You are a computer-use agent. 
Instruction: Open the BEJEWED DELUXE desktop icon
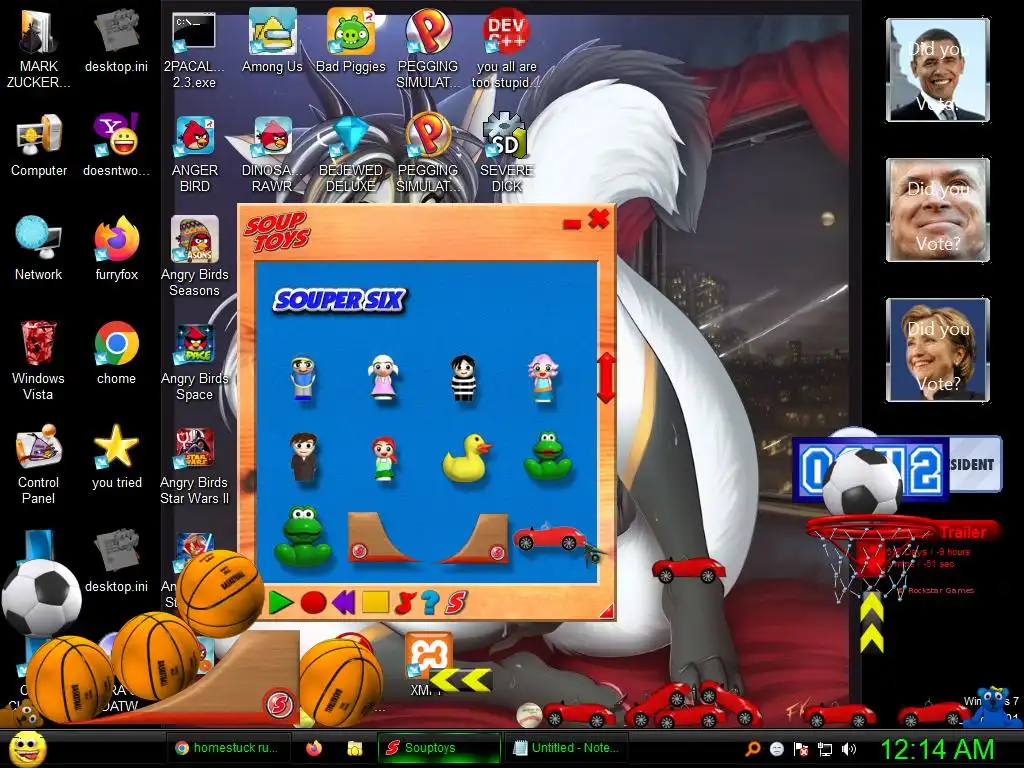[351, 154]
